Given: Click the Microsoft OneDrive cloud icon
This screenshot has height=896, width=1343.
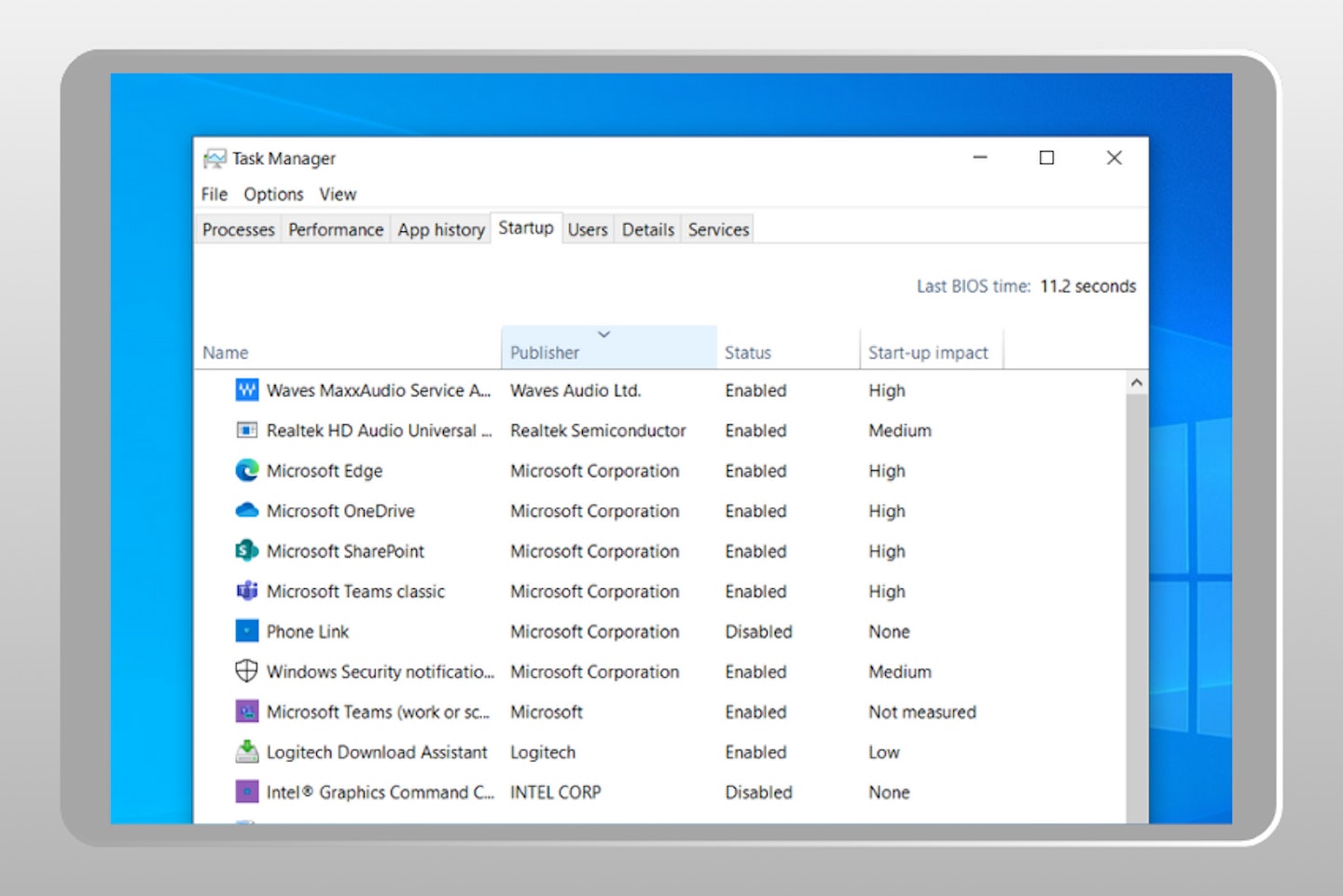Looking at the screenshot, I should pos(246,510).
